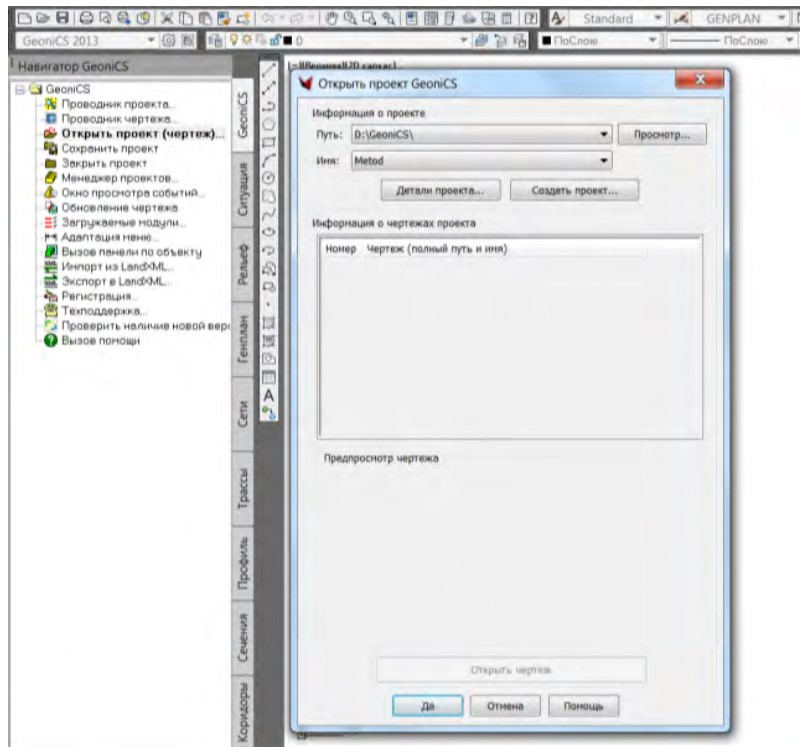This screenshot has width=810, height=747.
Task: Switch to the Сечения side tab
Action: [x=243, y=637]
